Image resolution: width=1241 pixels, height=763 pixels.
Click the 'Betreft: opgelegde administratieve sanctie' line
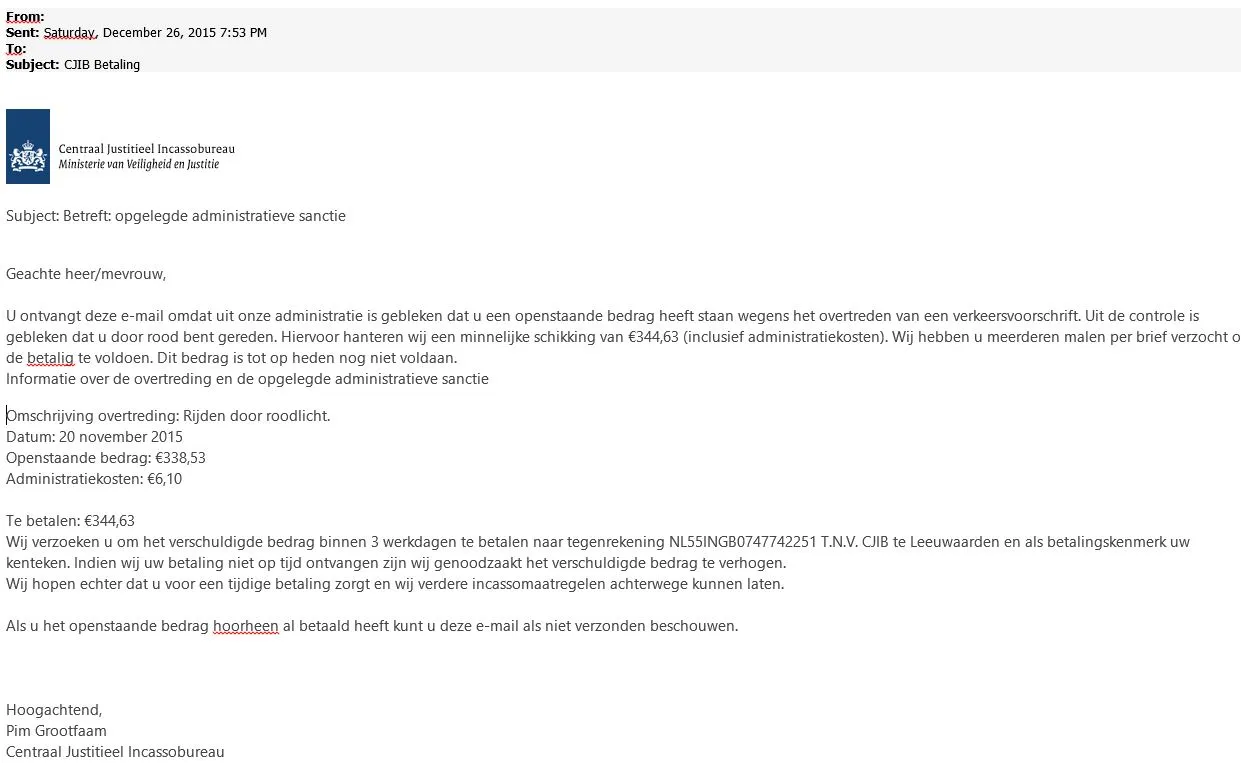204,215
